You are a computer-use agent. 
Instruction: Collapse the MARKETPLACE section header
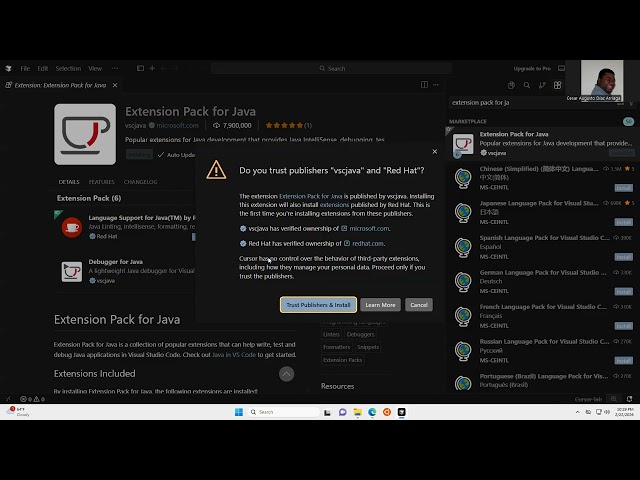(x=468, y=122)
